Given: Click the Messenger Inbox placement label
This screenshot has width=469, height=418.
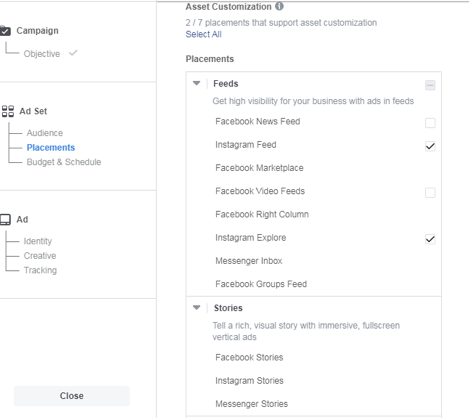Looking at the screenshot, I should [x=249, y=261].
